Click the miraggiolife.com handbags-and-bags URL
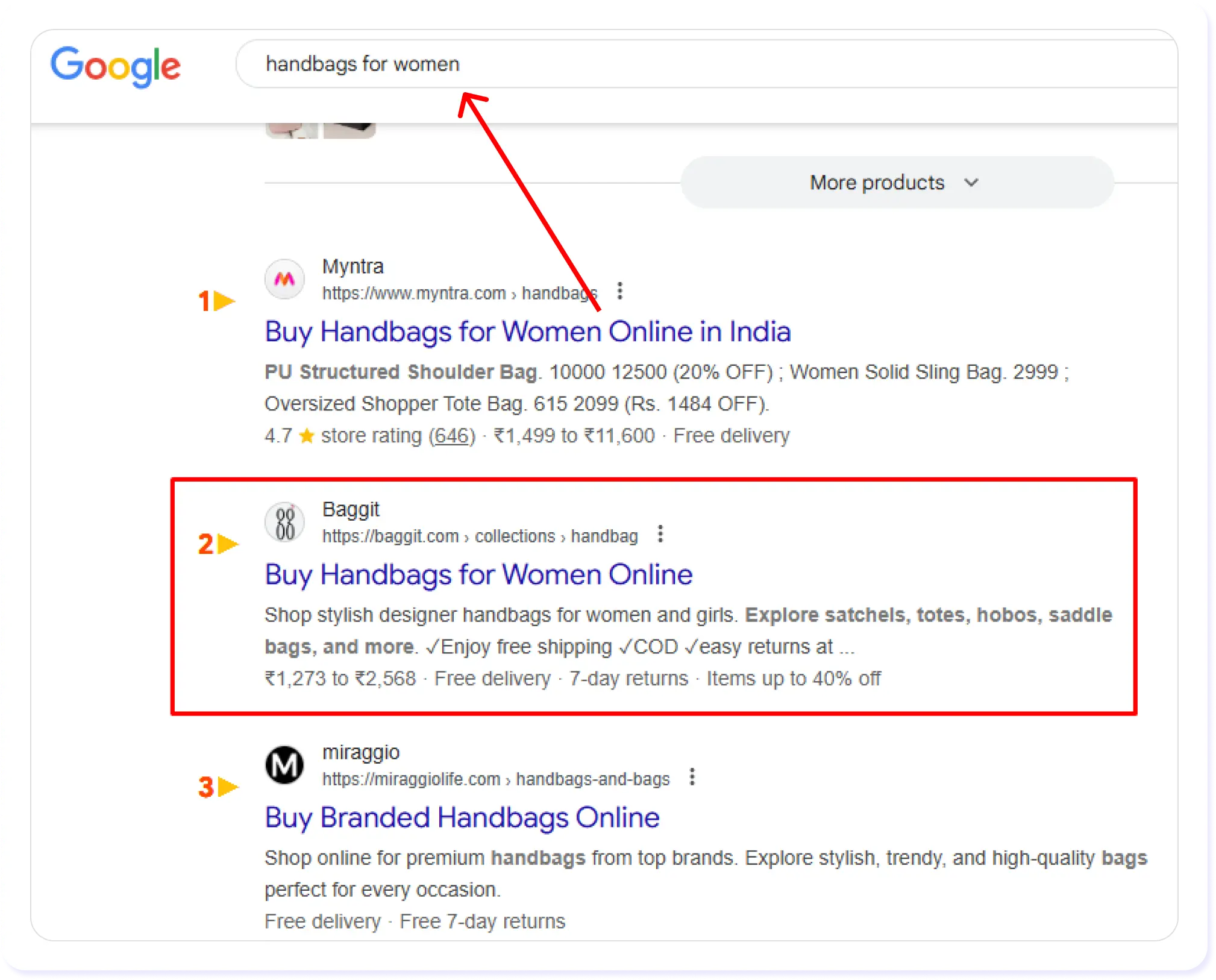This screenshot has width=1216, height=980. pos(495,779)
